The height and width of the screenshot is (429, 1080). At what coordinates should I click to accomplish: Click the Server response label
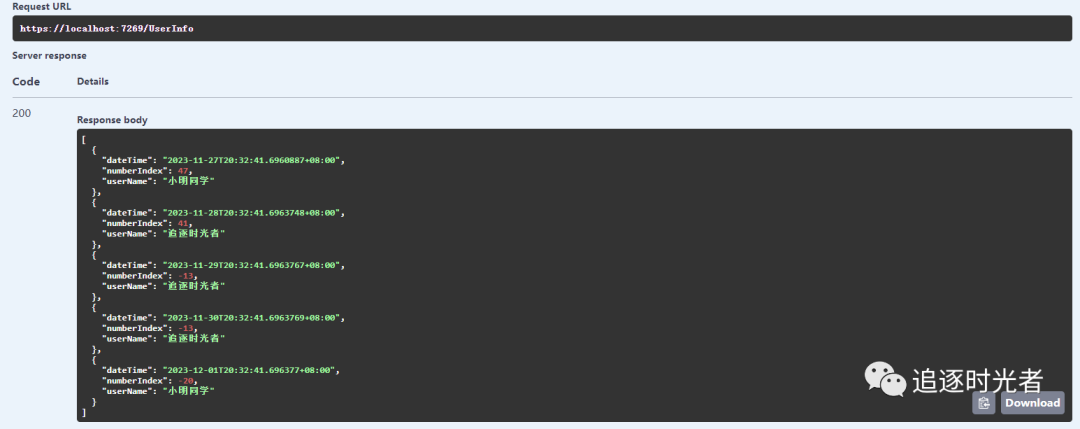[49, 56]
